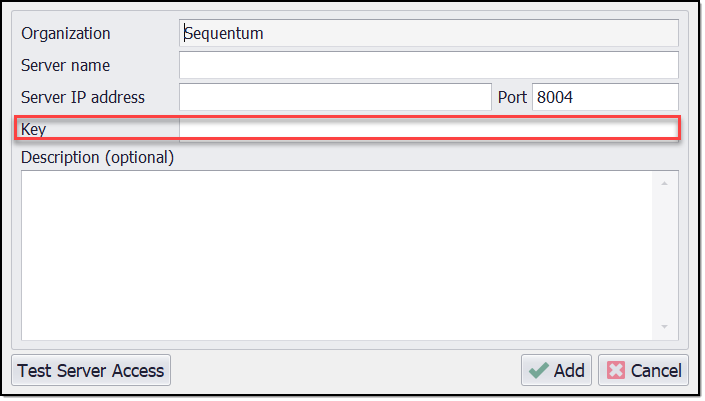Screen dimensions: 705x401
Task: Click the green checkmark icon on Add
Action: coord(539,370)
